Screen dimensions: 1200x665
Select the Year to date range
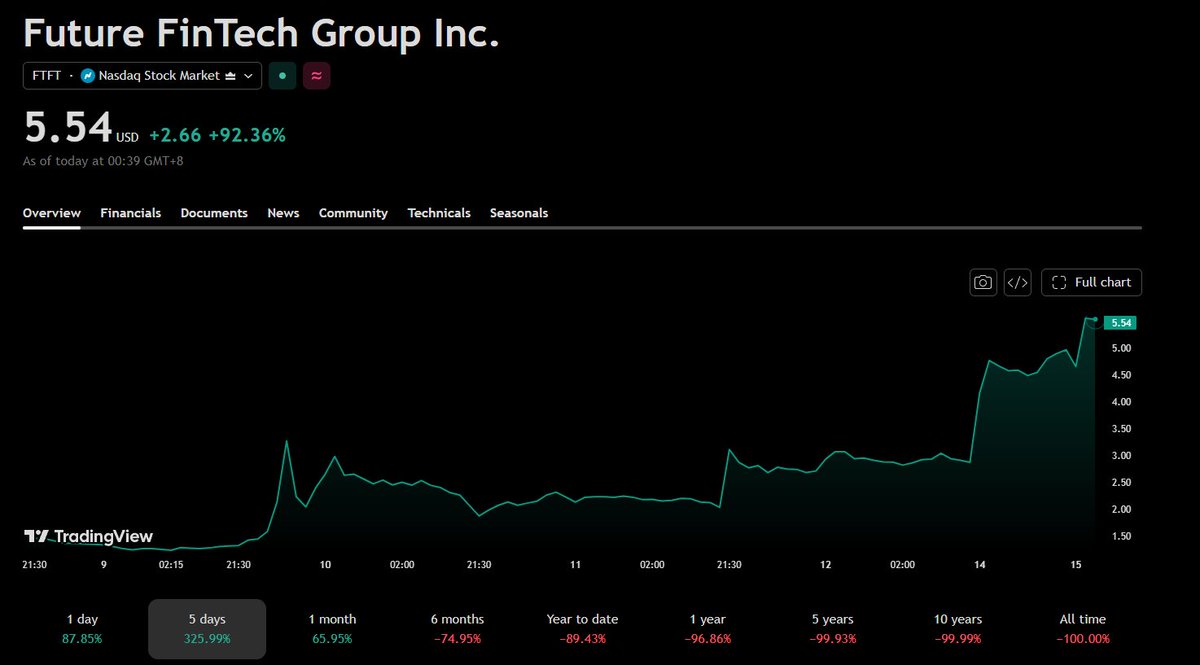[x=582, y=629]
